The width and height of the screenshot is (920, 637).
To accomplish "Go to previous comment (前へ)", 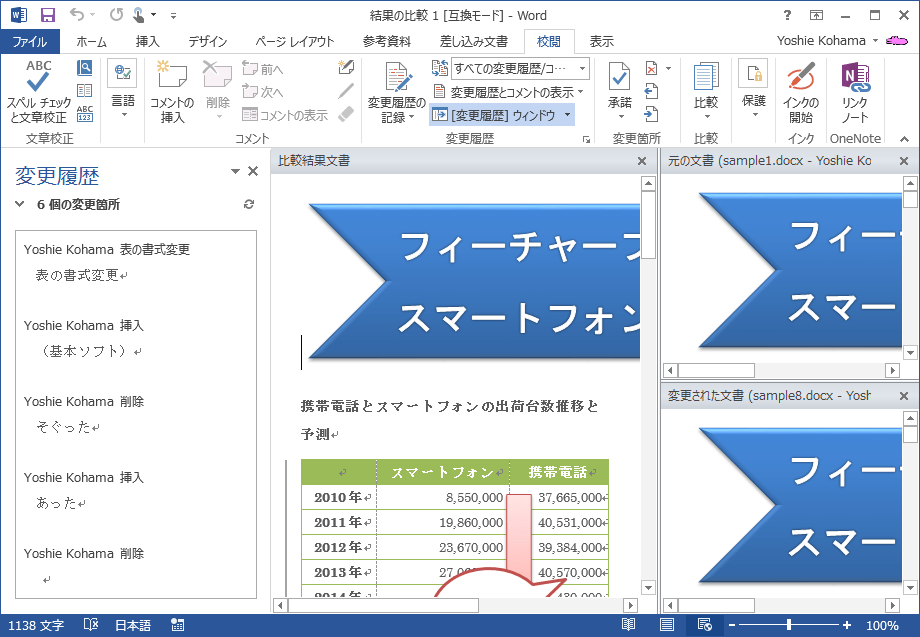I will coord(263,69).
